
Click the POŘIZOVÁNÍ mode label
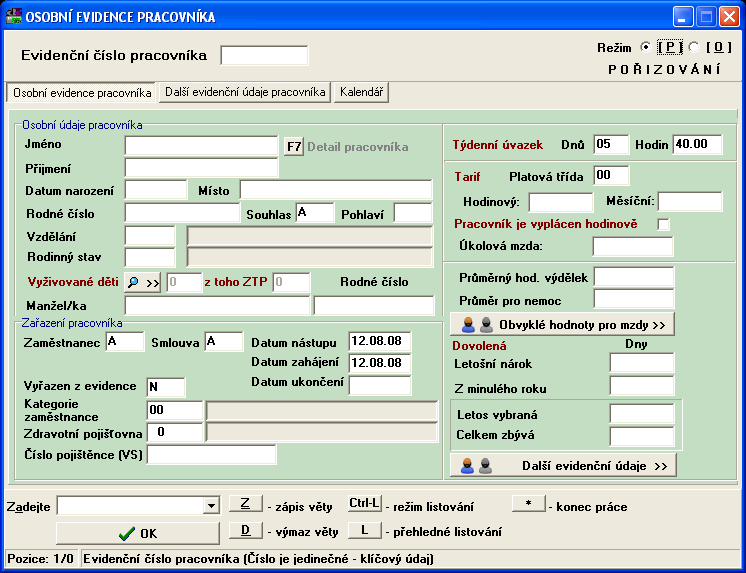tap(664, 69)
